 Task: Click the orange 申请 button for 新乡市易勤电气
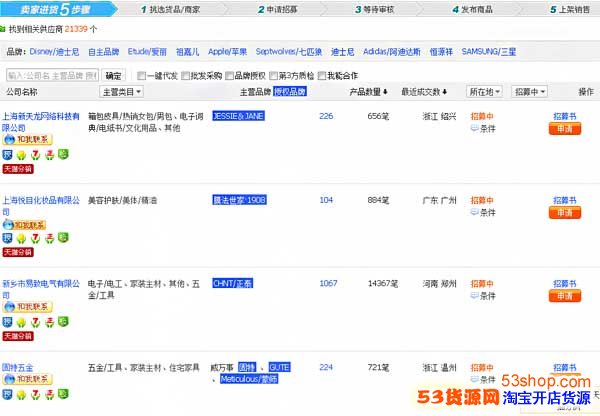coord(563,296)
